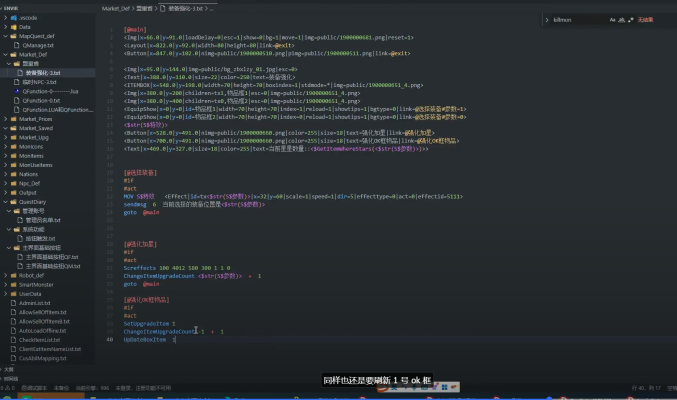Click line number 40 in the gutter
Image resolution: width=677 pixels, height=400 pixels.
[110, 340]
